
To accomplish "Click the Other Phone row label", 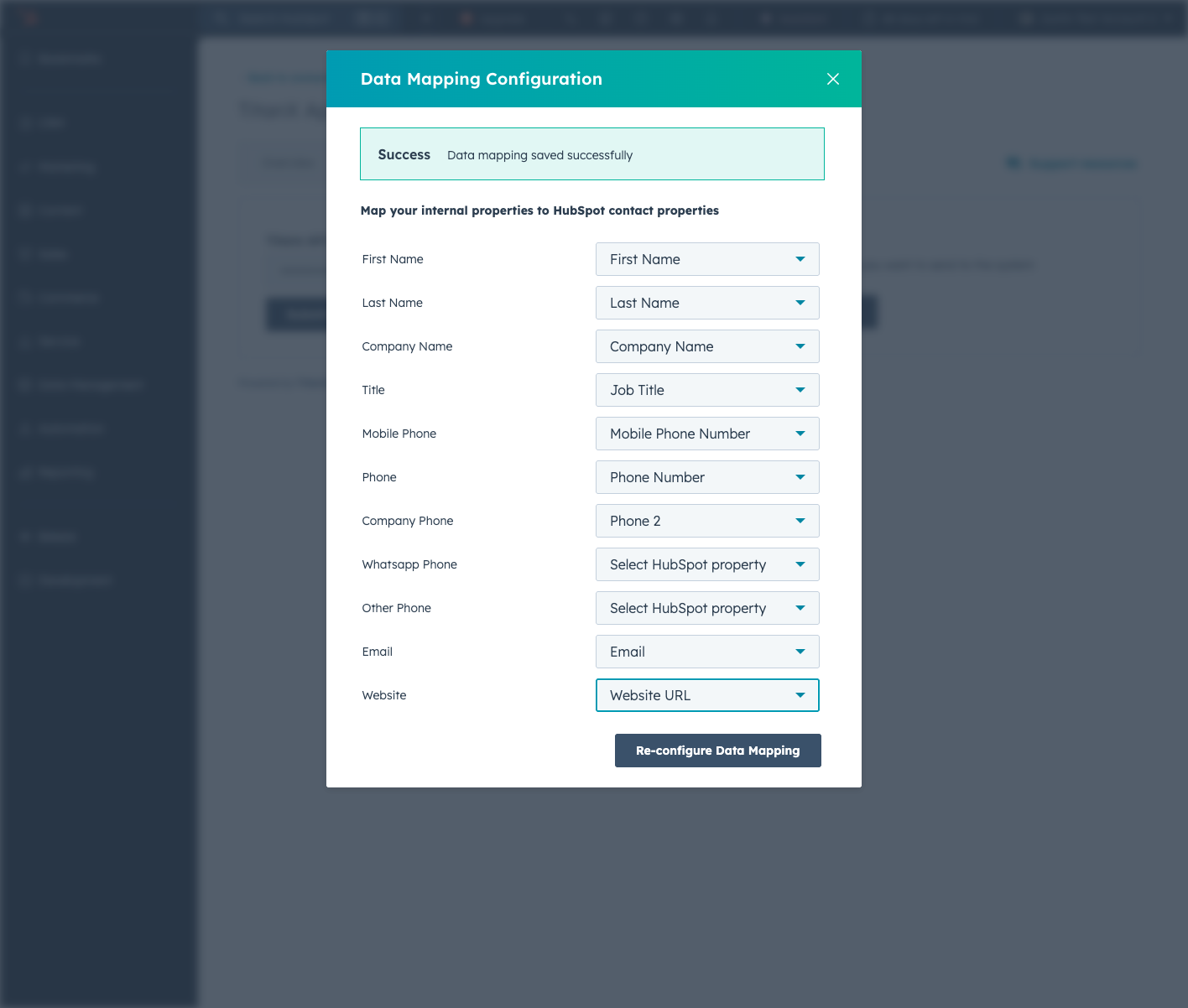I will coord(397,608).
